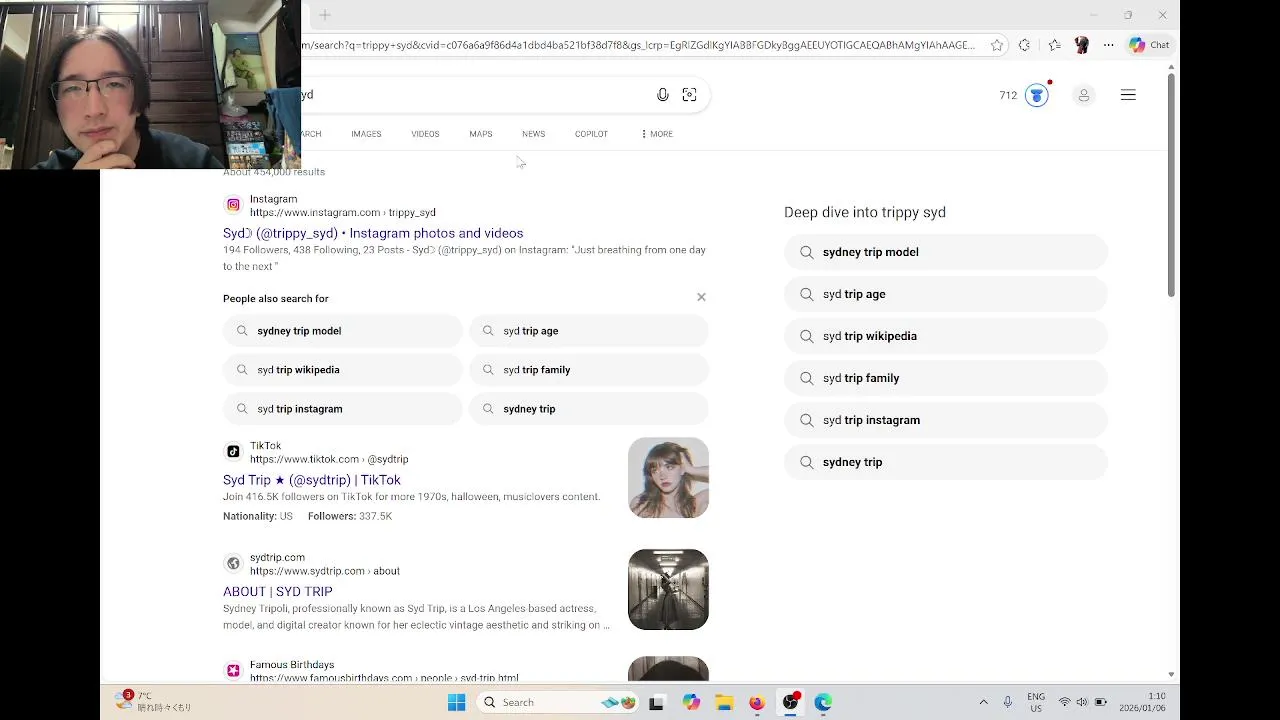The image size is (1280, 720).
Task: Open Microsoft Rewards medal icon
Action: click(1037, 95)
